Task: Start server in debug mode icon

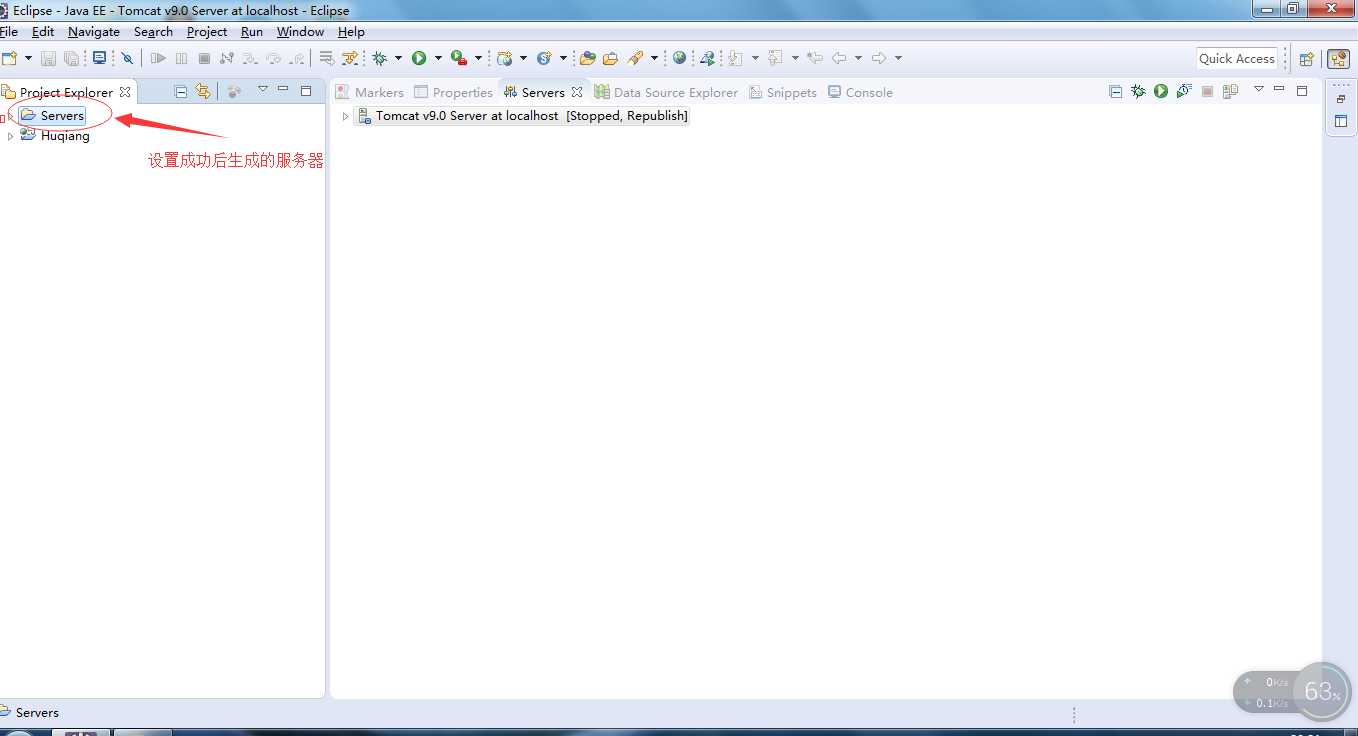Action: 1138,91
